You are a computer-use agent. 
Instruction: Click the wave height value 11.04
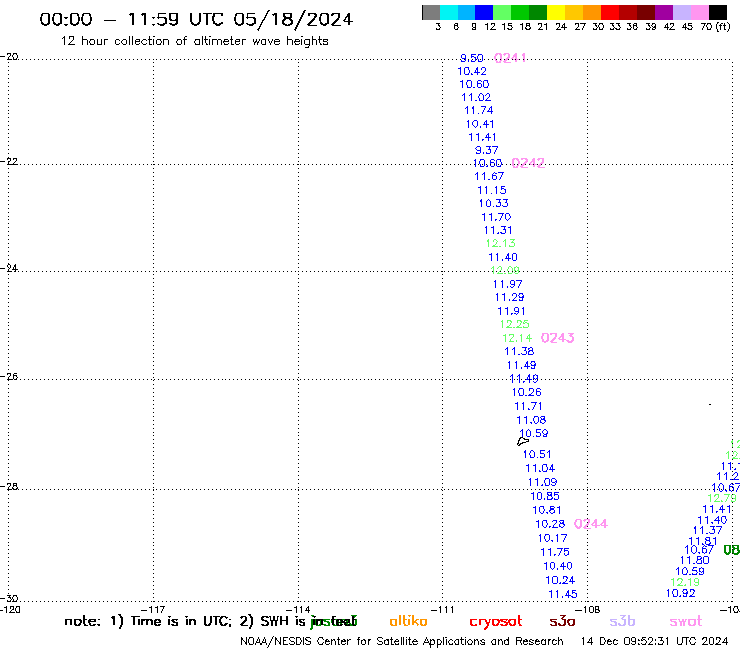[540, 468]
